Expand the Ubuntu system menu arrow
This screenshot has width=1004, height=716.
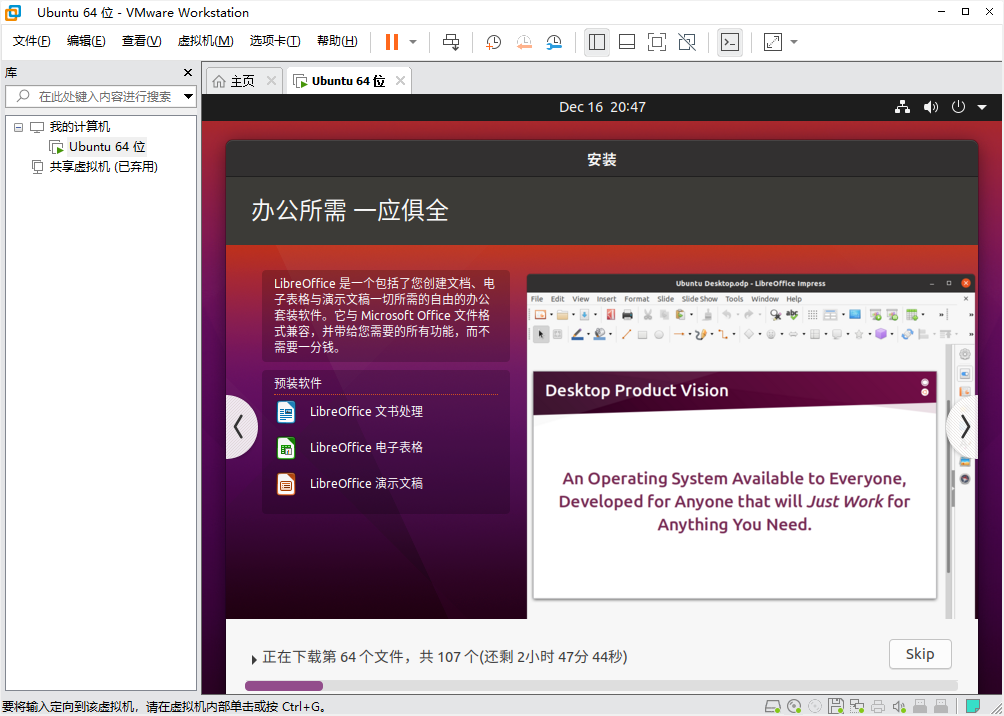pyautogui.click(x=982, y=108)
